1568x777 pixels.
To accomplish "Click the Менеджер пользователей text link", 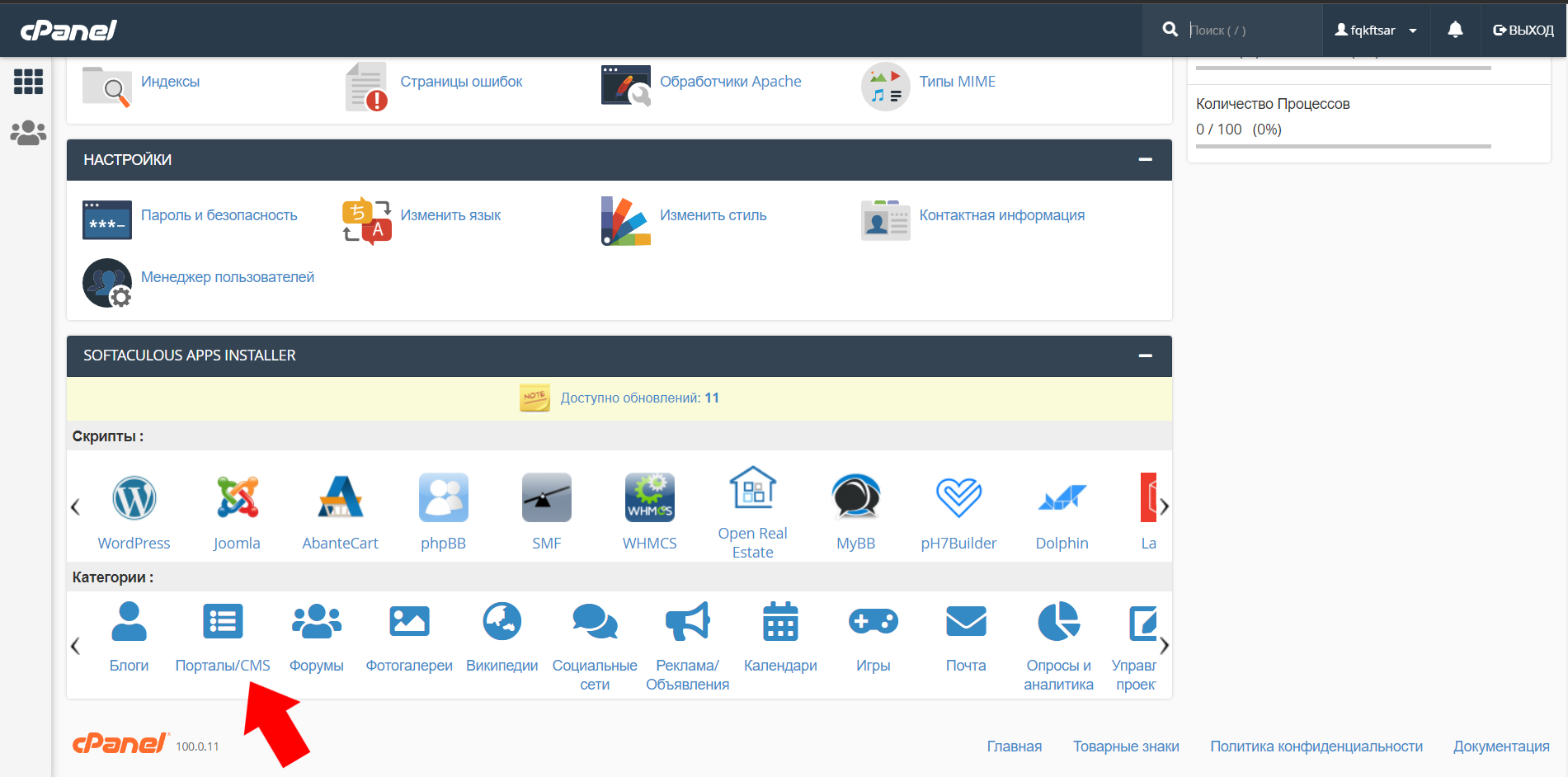I will (x=227, y=277).
